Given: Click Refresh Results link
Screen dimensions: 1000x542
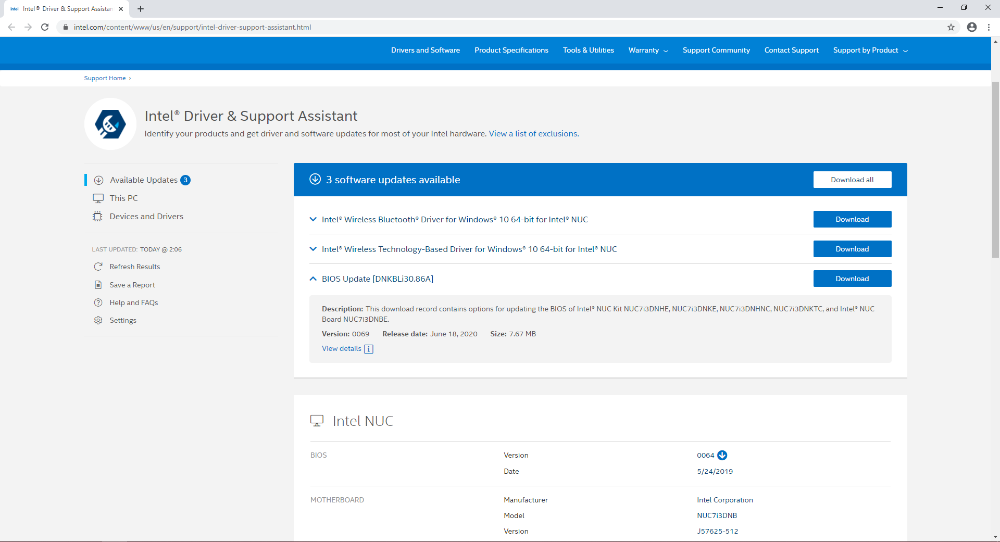Looking at the screenshot, I should 135,267.
